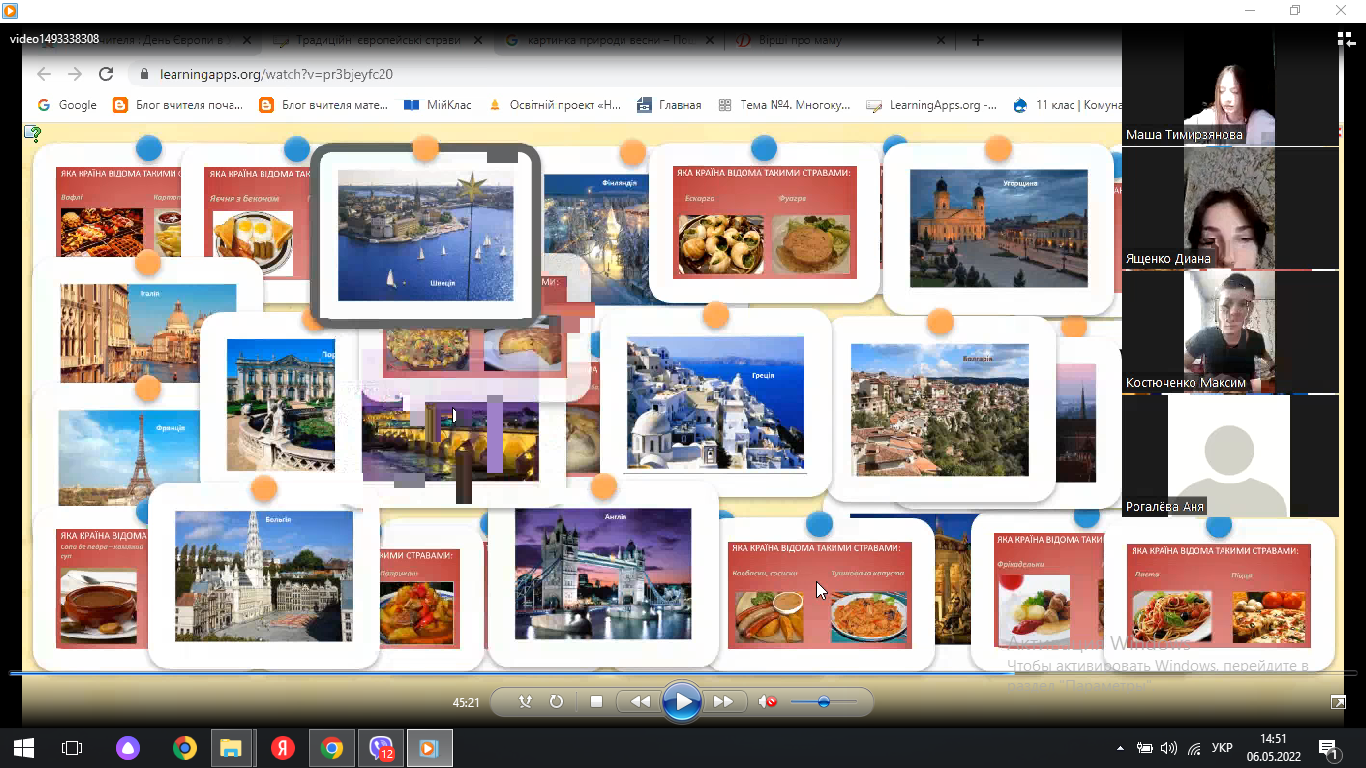Open the 'Освітній проект' bookmark
Viewport: 1366px width, 768px height.
pyautogui.click(x=555, y=104)
